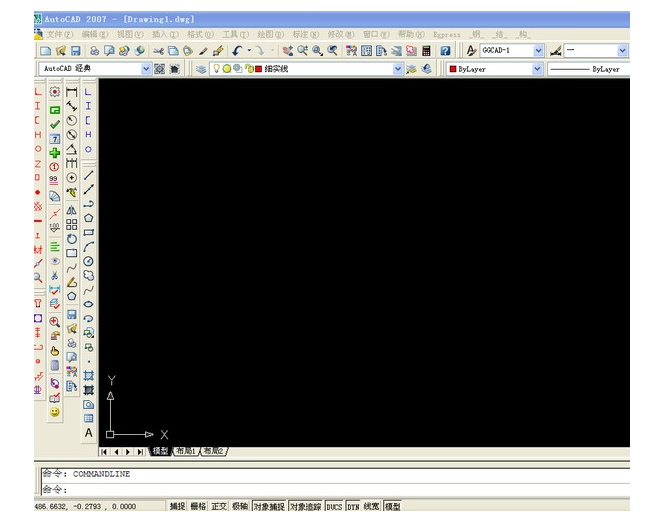Select the Polygon draw tool
Viewport: 656px width, 516px height.
point(88,218)
